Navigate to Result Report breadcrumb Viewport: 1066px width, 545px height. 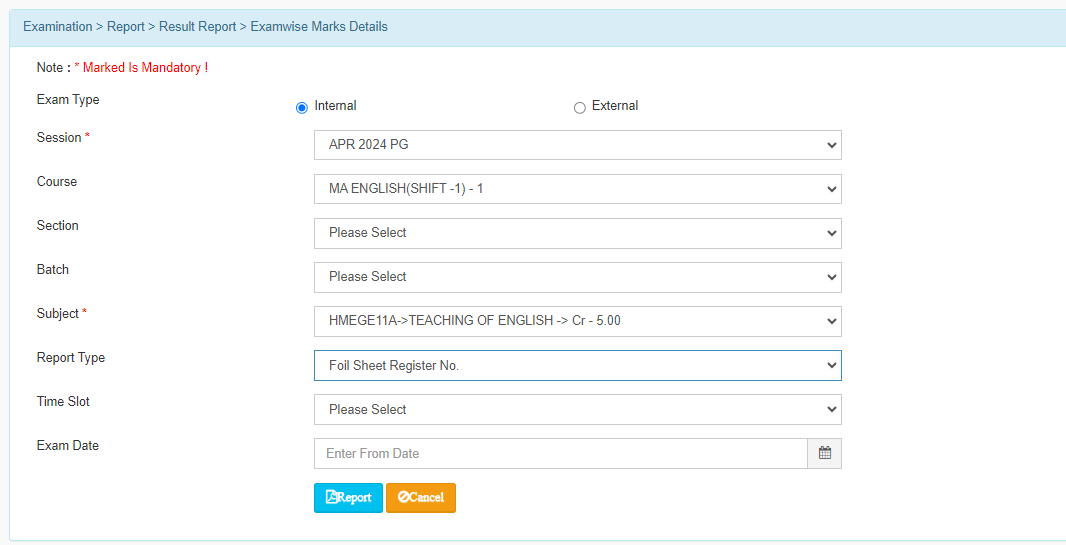point(197,27)
